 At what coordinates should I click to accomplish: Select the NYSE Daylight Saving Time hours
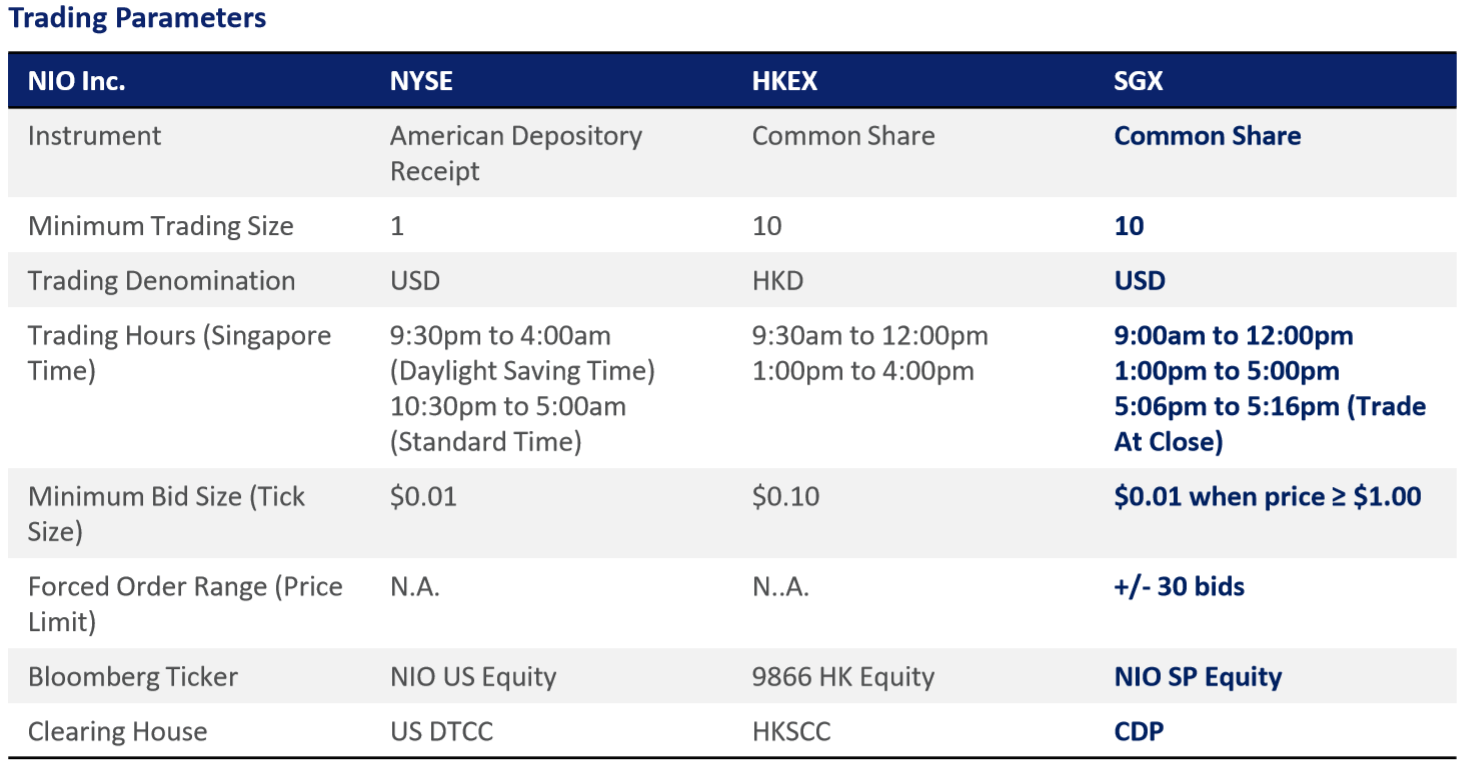(x=521, y=353)
